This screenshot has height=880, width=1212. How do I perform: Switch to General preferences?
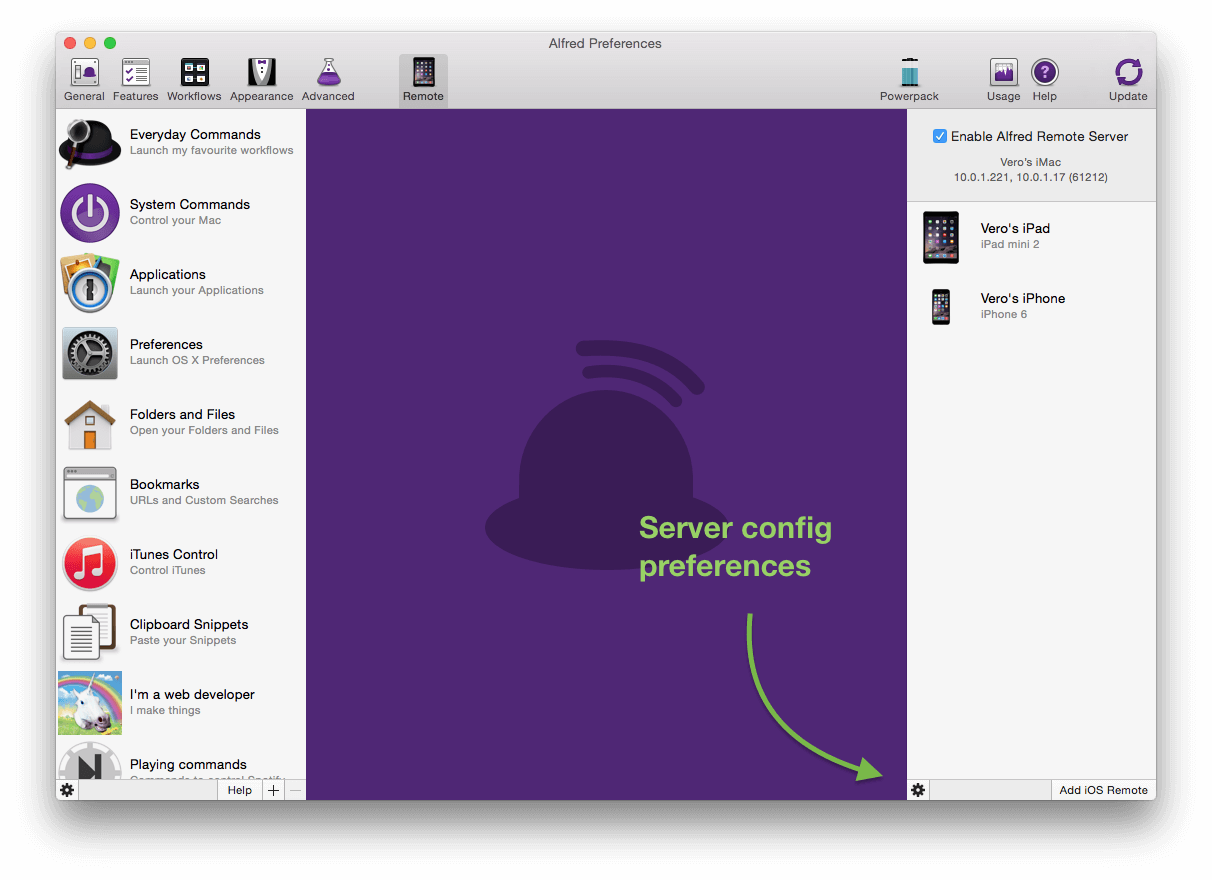pos(84,79)
